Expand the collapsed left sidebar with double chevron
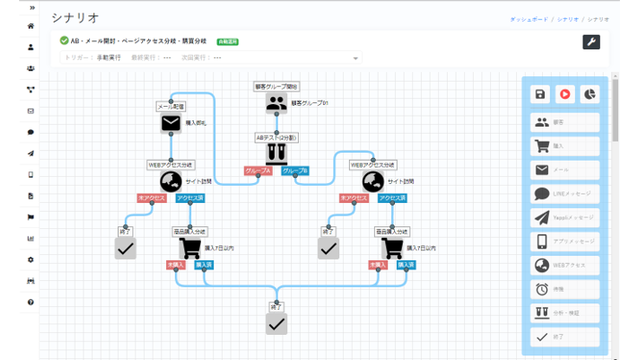 click(x=32, y=8)
